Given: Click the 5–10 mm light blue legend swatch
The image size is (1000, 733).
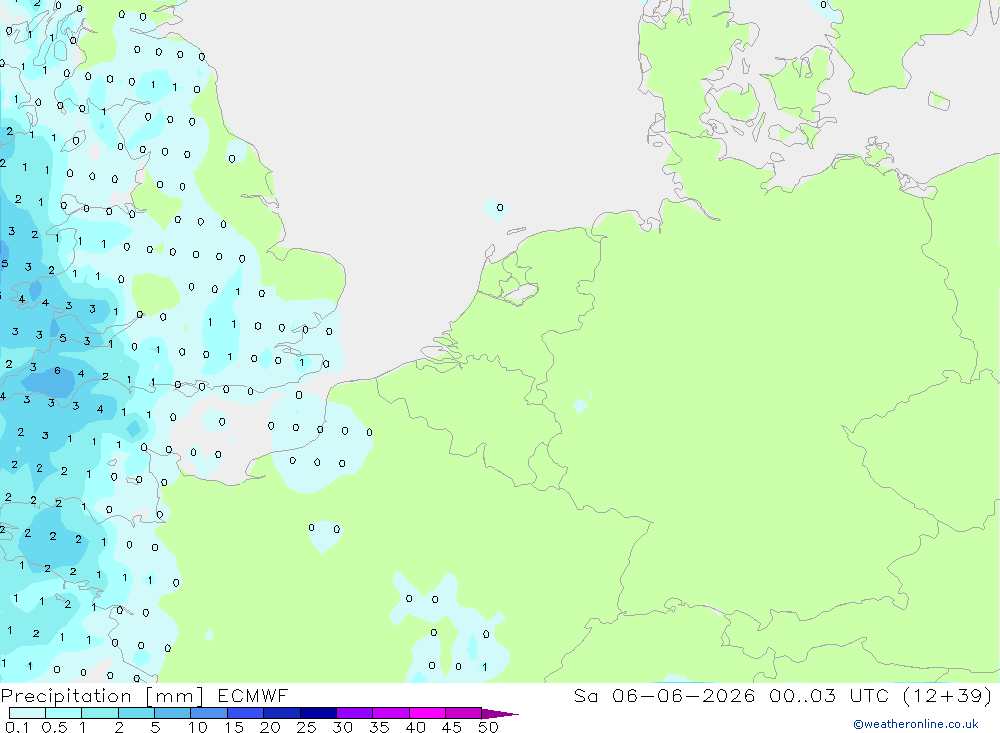Looking at the screenshot, I should (x=173, y=713).
